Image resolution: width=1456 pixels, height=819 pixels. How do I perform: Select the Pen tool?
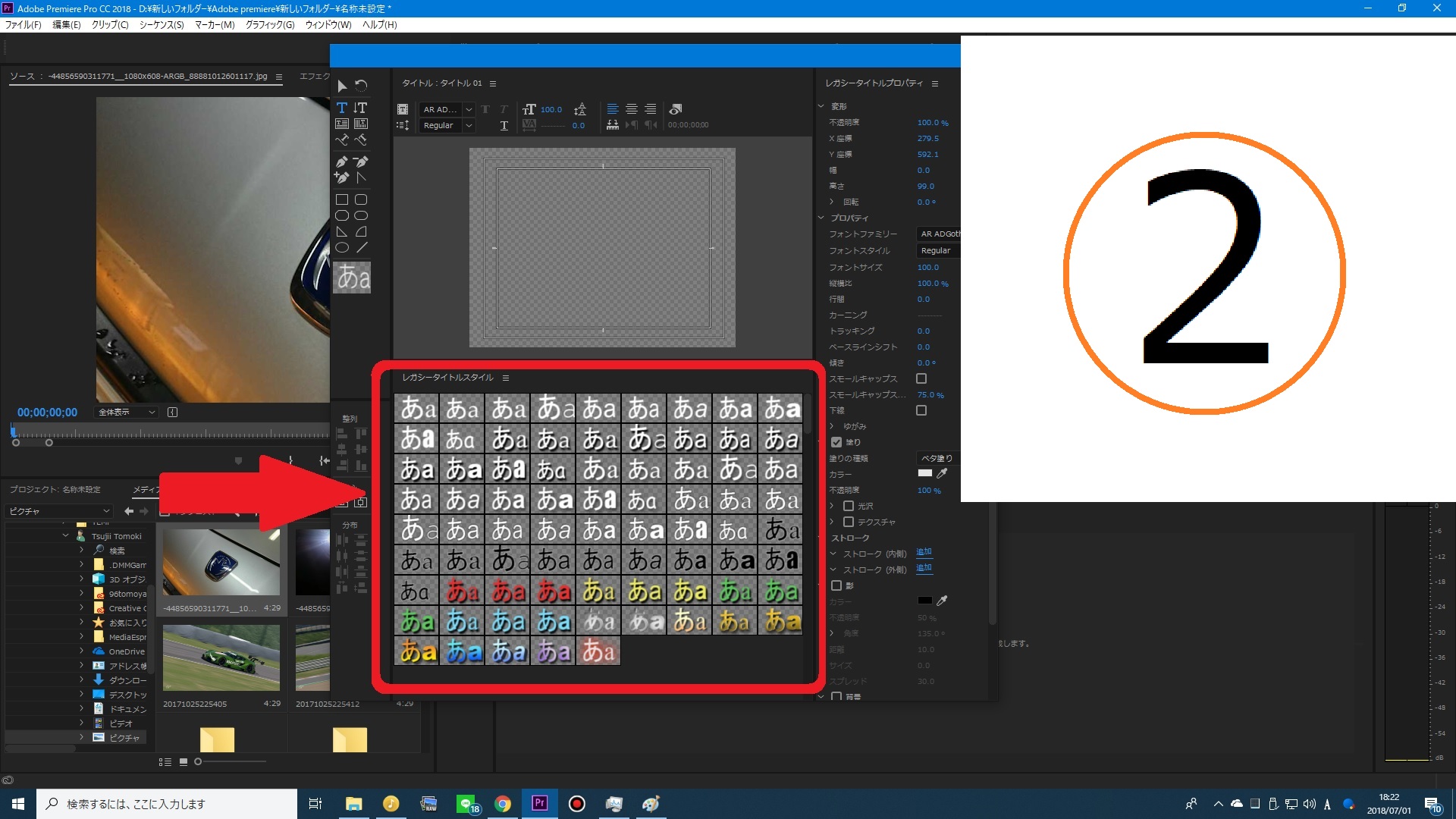[342, 162]
